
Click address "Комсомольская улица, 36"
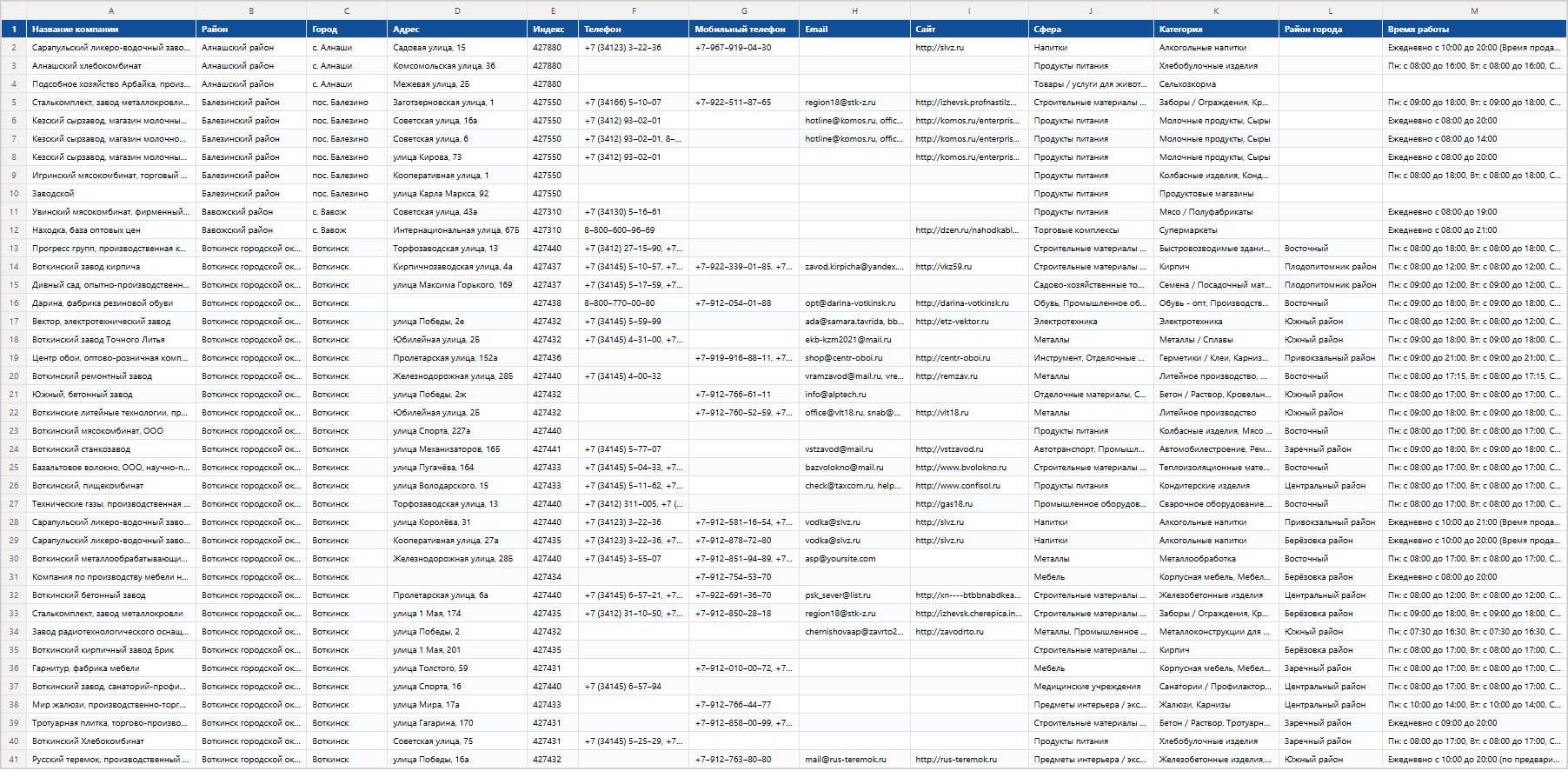[457, 66]
